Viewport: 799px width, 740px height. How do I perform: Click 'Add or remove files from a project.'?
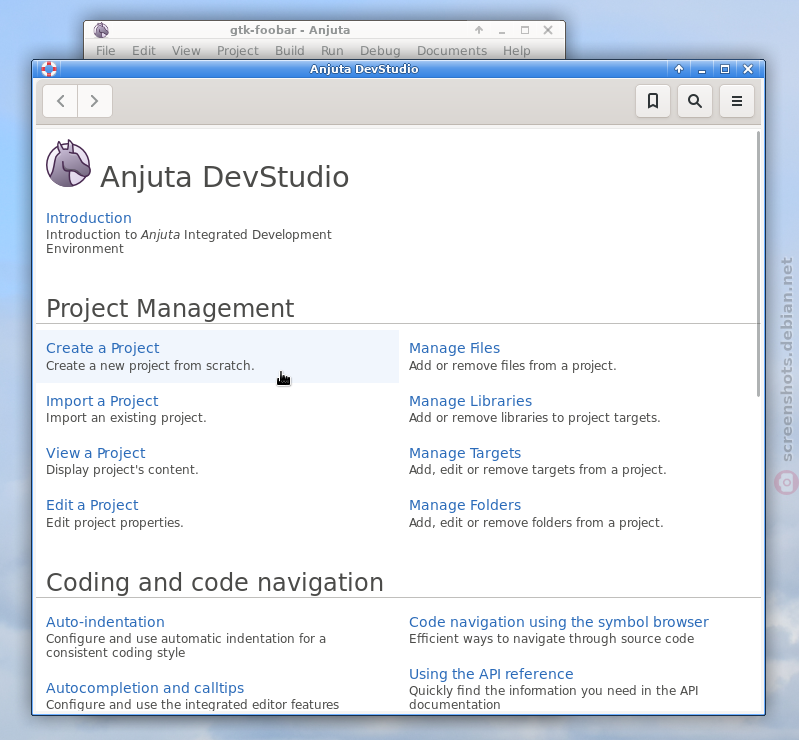[512, 366]
